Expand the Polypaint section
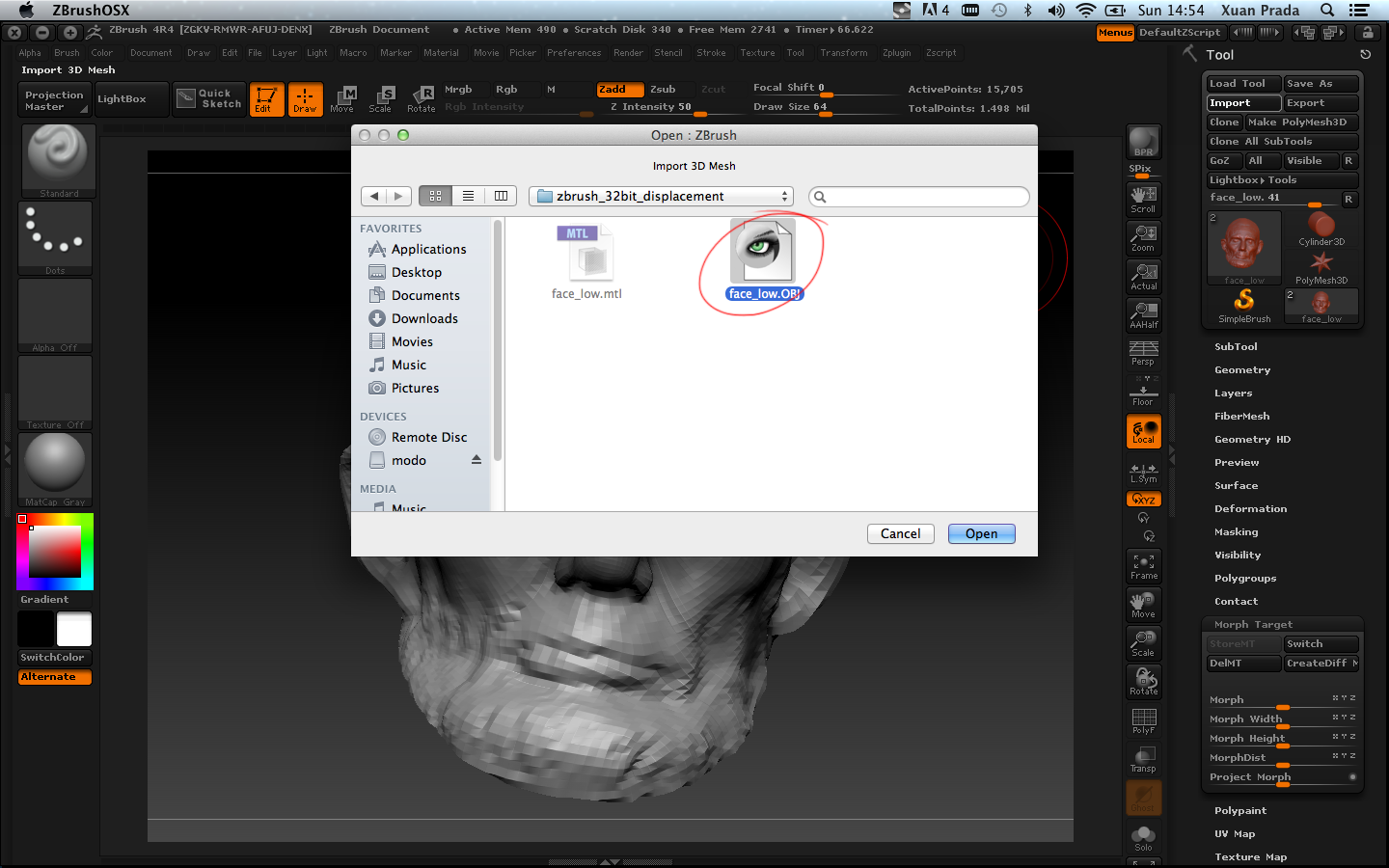This screenshot has width=1389, height=868. pos(1240,810)
